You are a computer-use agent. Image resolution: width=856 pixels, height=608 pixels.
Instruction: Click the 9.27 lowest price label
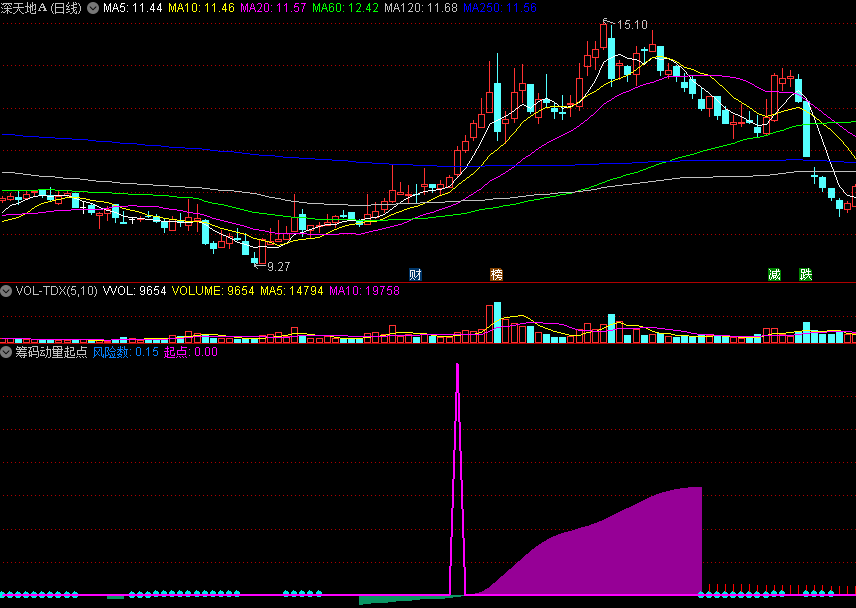(x=278, y=267)
